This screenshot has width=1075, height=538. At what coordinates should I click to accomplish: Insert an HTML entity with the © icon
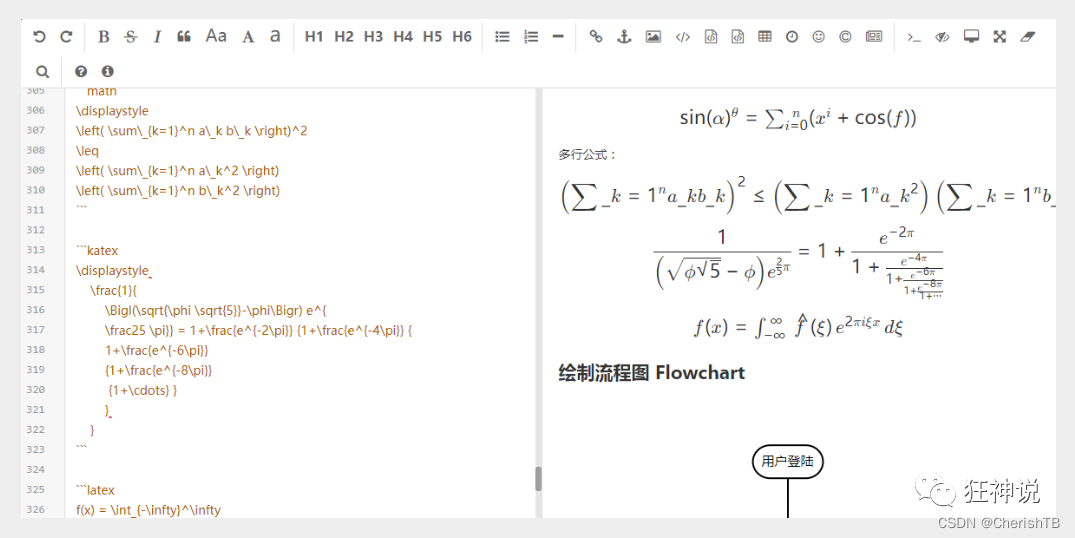(x=845, y=37)
